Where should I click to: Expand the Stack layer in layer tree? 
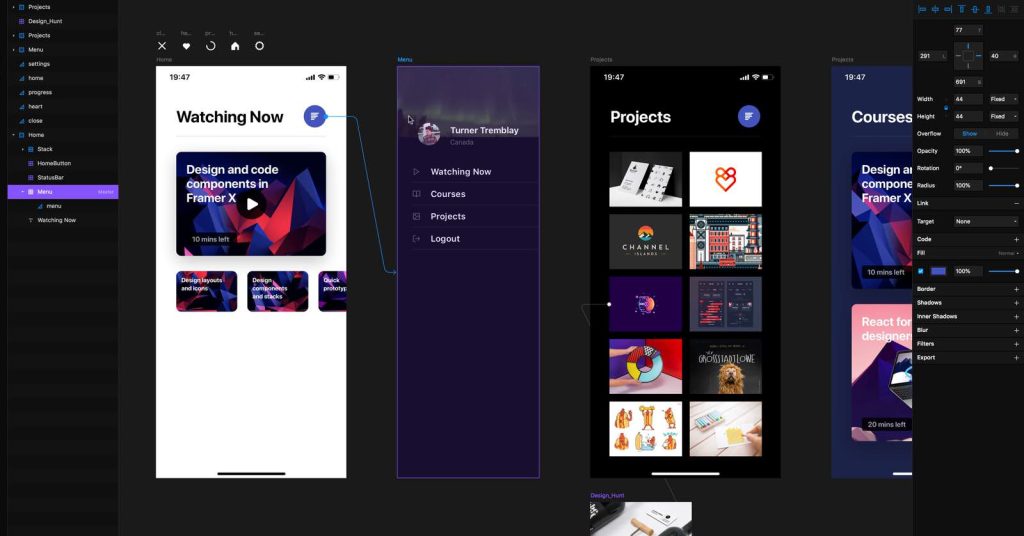[x=22, y=149]
